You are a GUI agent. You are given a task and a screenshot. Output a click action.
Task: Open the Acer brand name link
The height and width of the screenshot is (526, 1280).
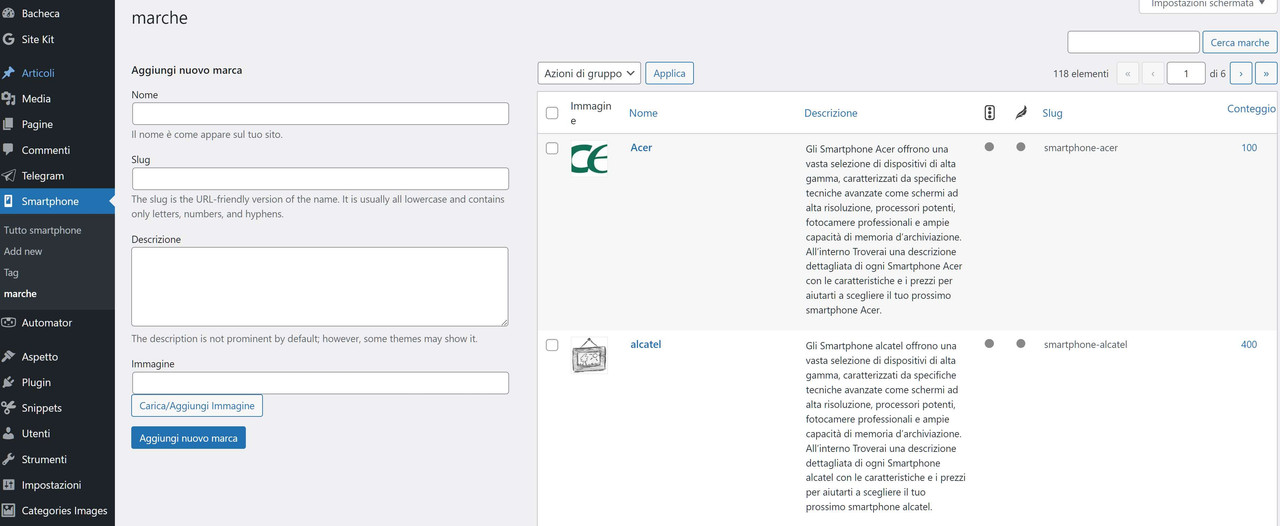(x=641, y=147)
